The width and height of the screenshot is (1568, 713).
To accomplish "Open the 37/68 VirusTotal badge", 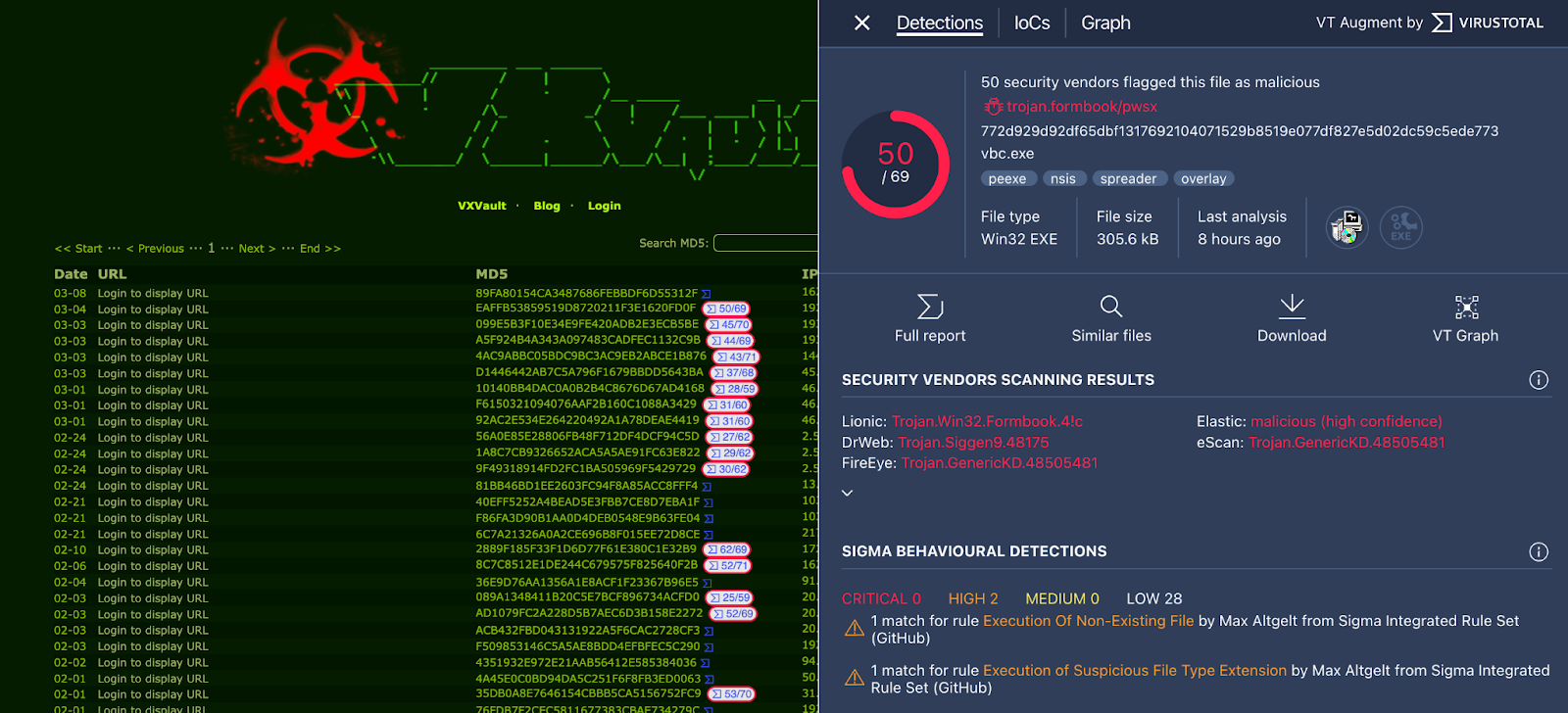I will click(734, 373).
